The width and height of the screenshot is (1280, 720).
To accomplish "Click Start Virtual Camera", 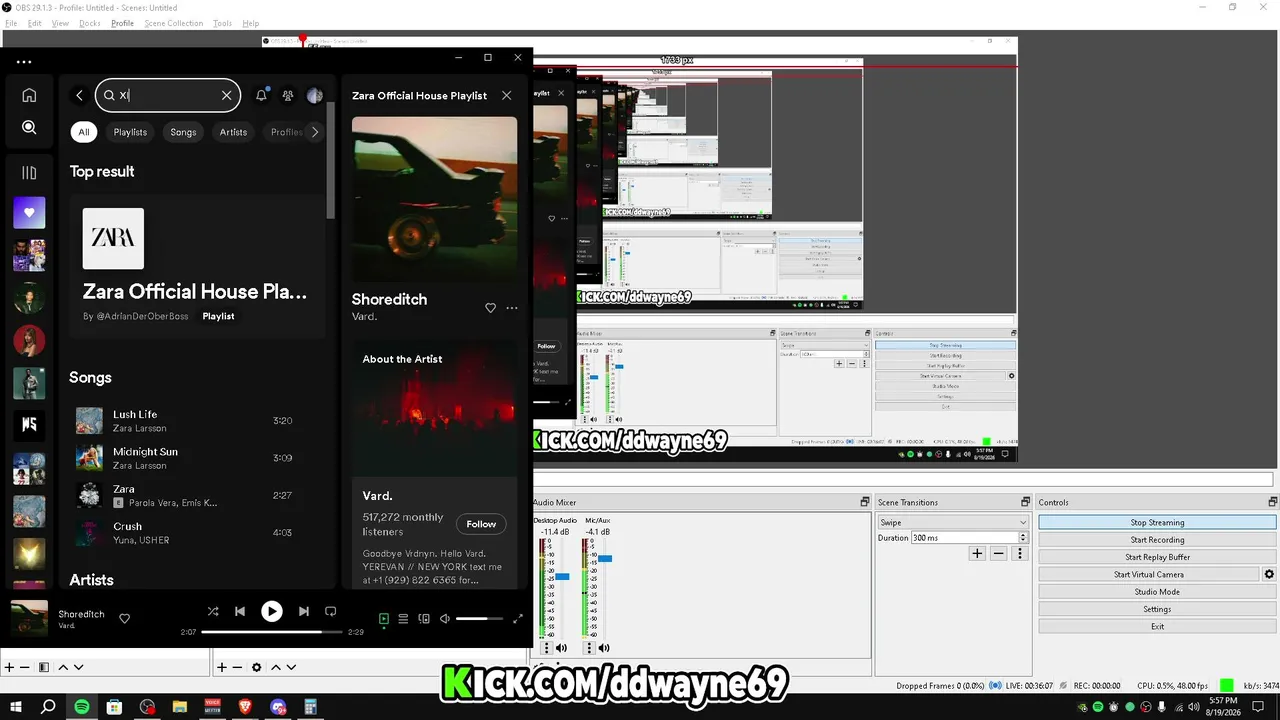I will point(1149,574).
